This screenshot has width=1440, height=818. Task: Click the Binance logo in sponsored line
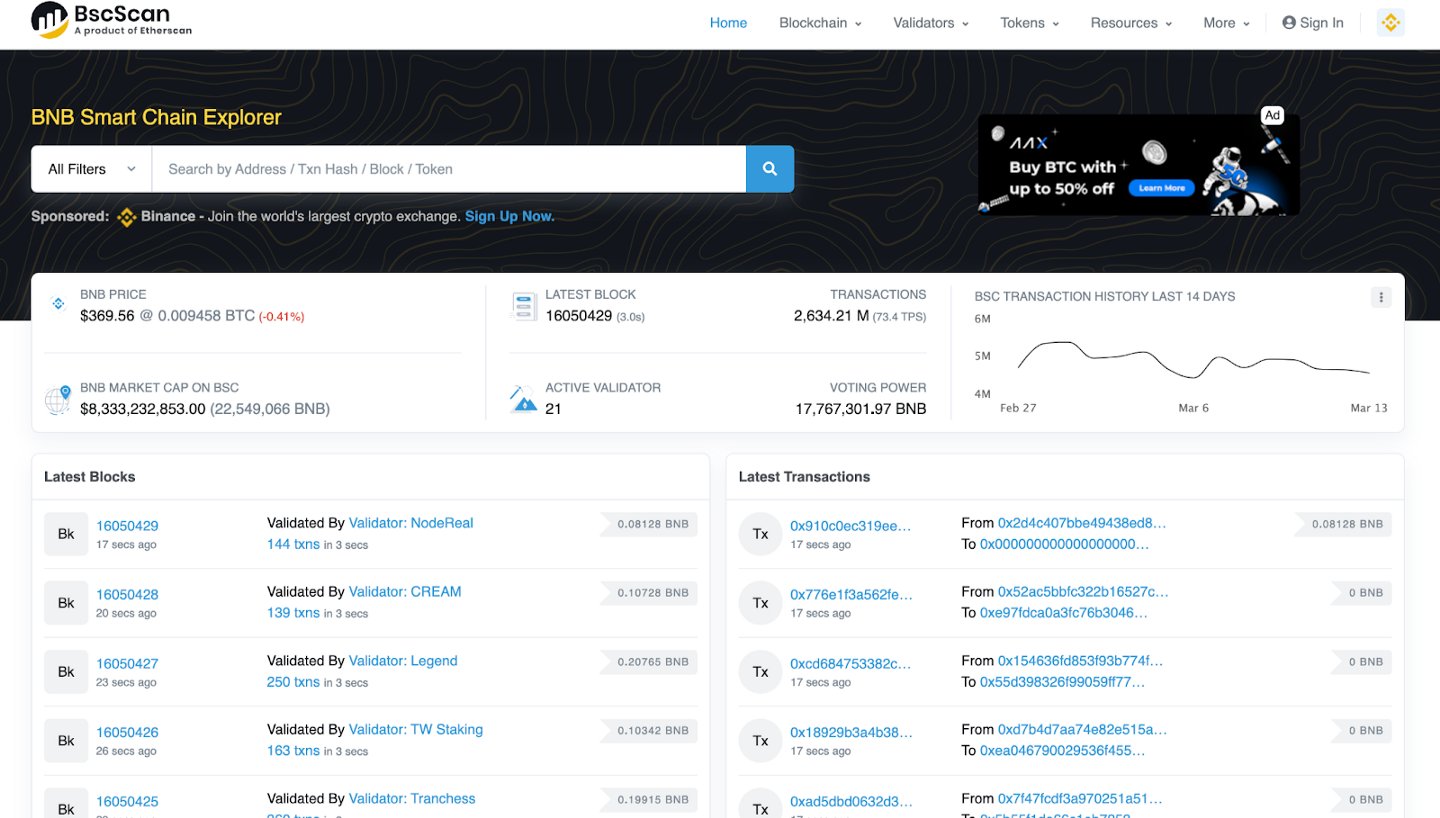tap(126, 217)
